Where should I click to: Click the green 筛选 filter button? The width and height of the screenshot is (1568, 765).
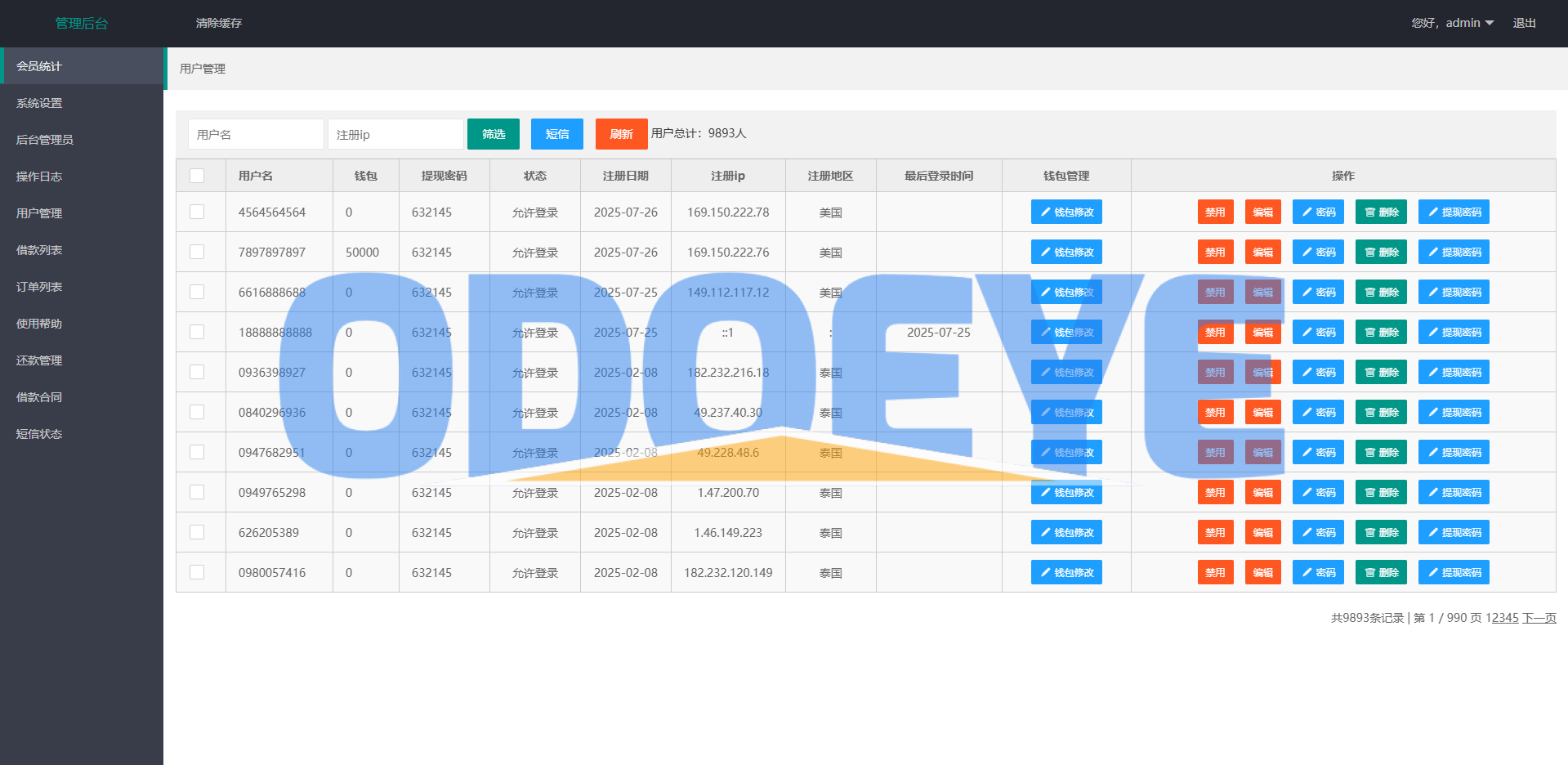tap(493, 134)
